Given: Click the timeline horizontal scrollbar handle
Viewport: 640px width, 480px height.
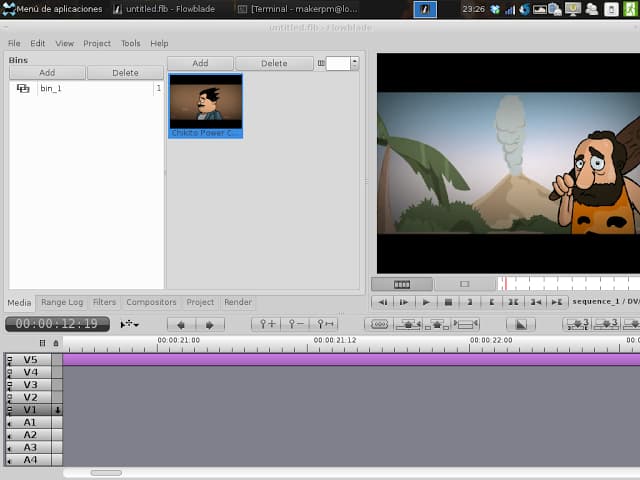Looking at the screenshot, I should pos(106,473).
